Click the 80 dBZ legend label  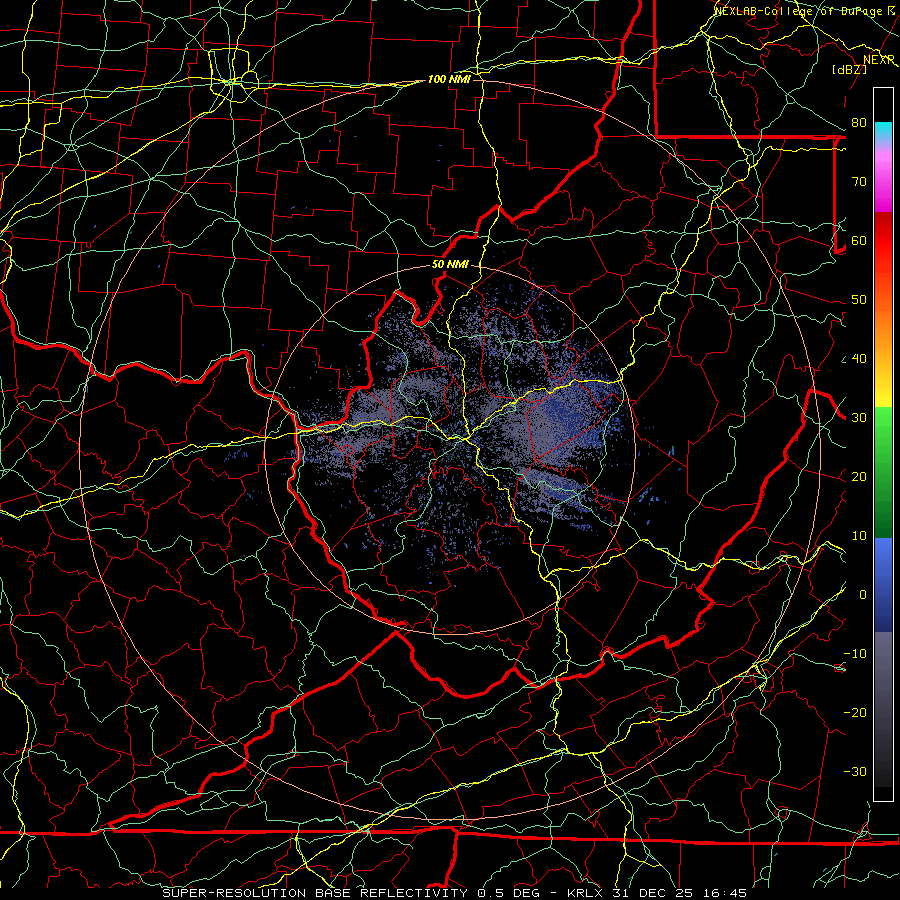click(x=859, y=123)
